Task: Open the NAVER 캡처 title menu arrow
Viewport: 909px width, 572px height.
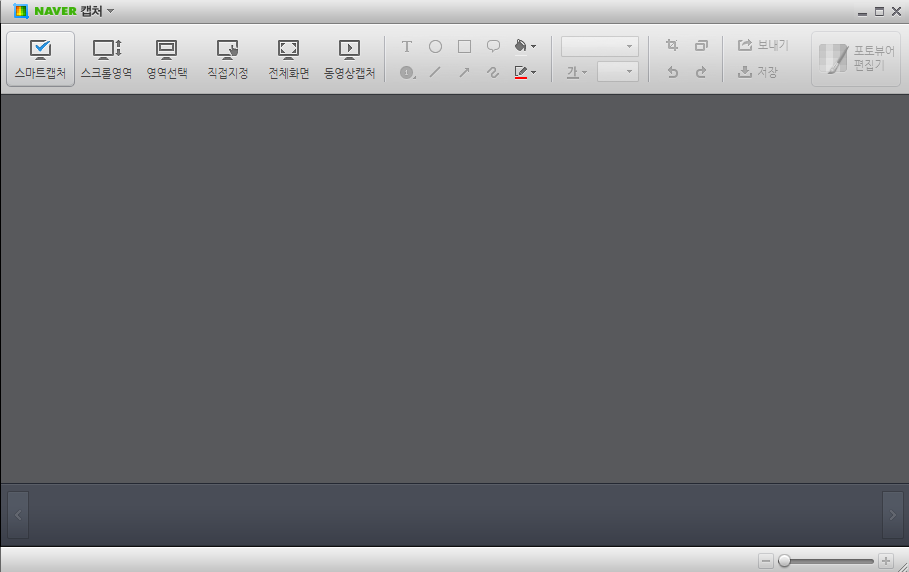Action: point(111,11)
